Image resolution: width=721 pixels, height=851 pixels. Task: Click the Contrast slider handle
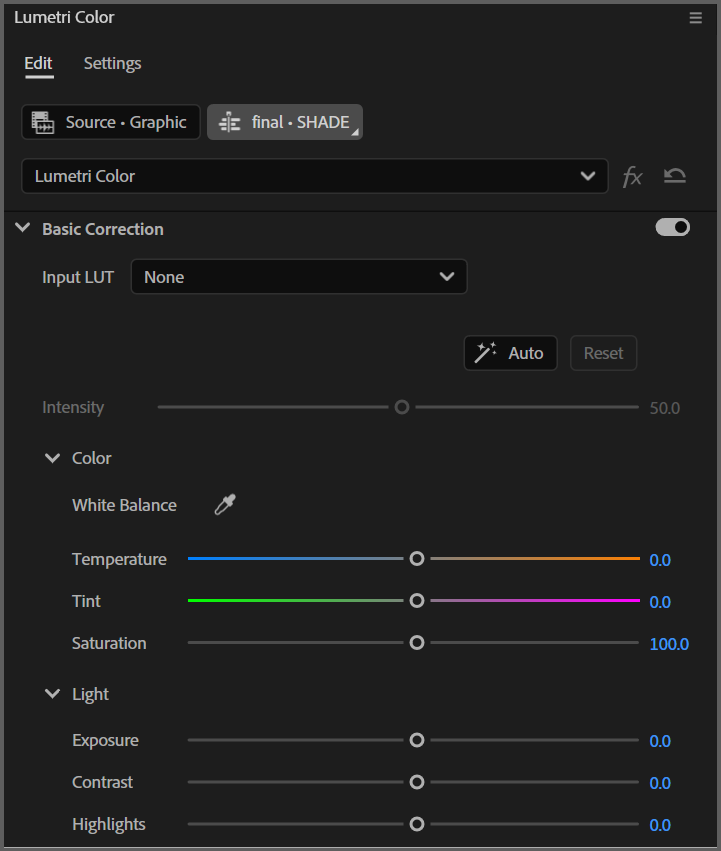point(417,782)
